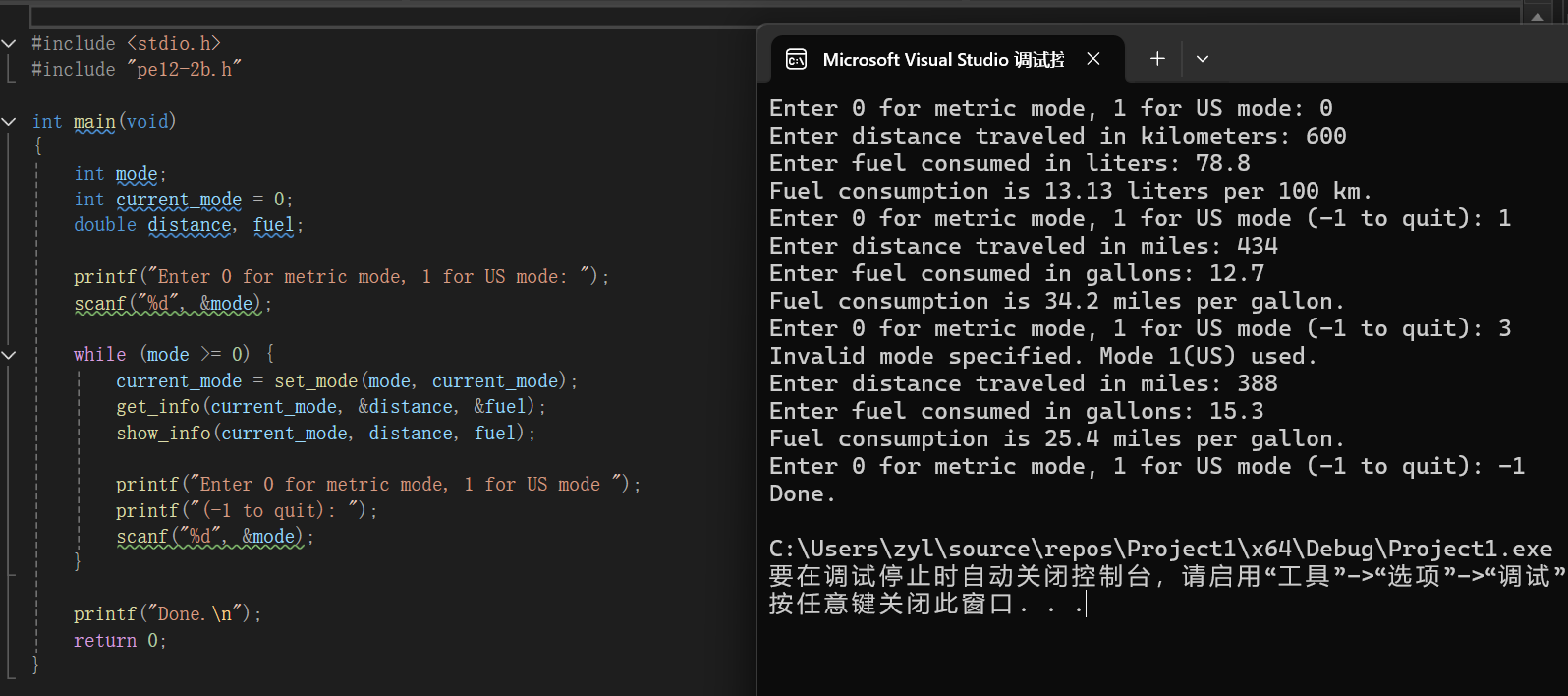Collapse the #include block fold chevron
Image resolution: width=1568 pixels, height=696 pixels.
click(9, 43)
